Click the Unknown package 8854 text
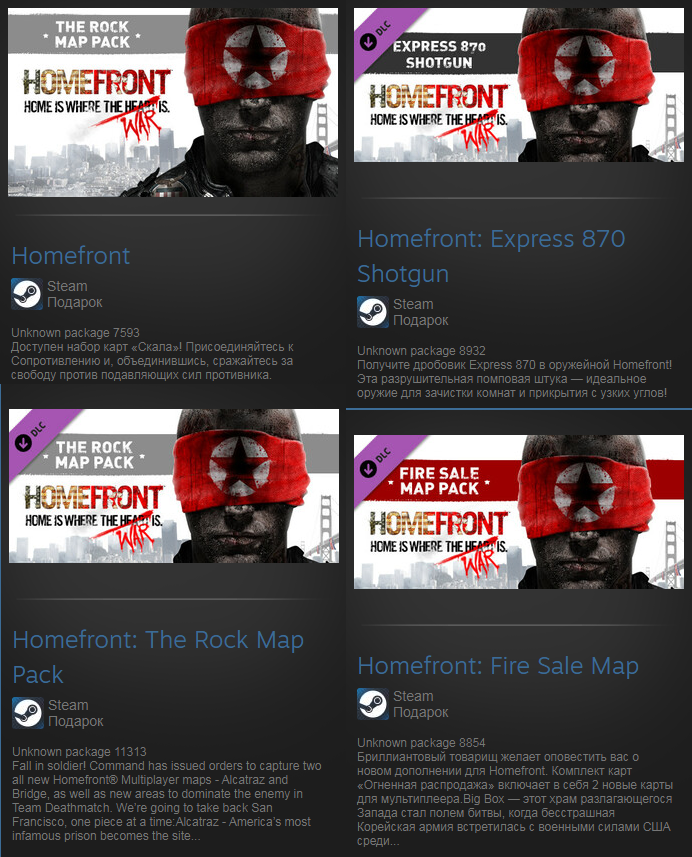 pos(421,742)
